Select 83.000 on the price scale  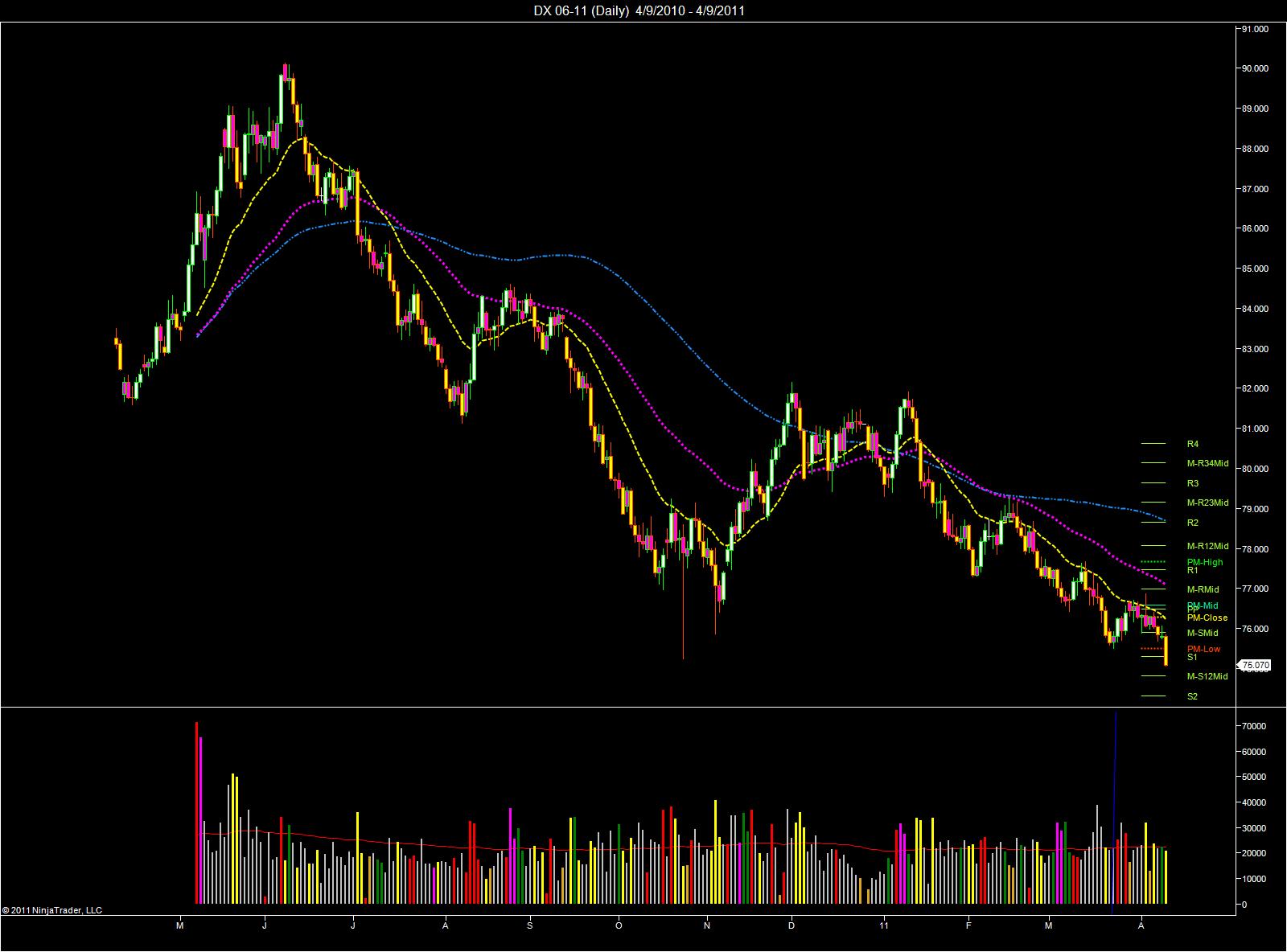[x=1256, y=349]
